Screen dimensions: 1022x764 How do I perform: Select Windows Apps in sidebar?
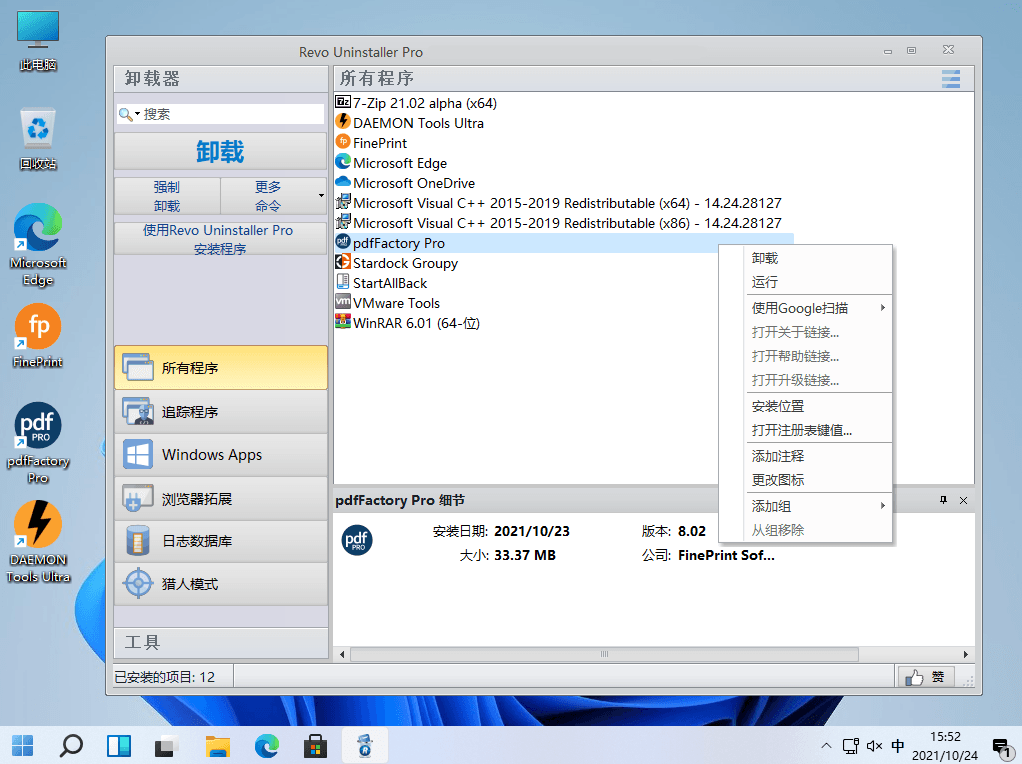220,455
